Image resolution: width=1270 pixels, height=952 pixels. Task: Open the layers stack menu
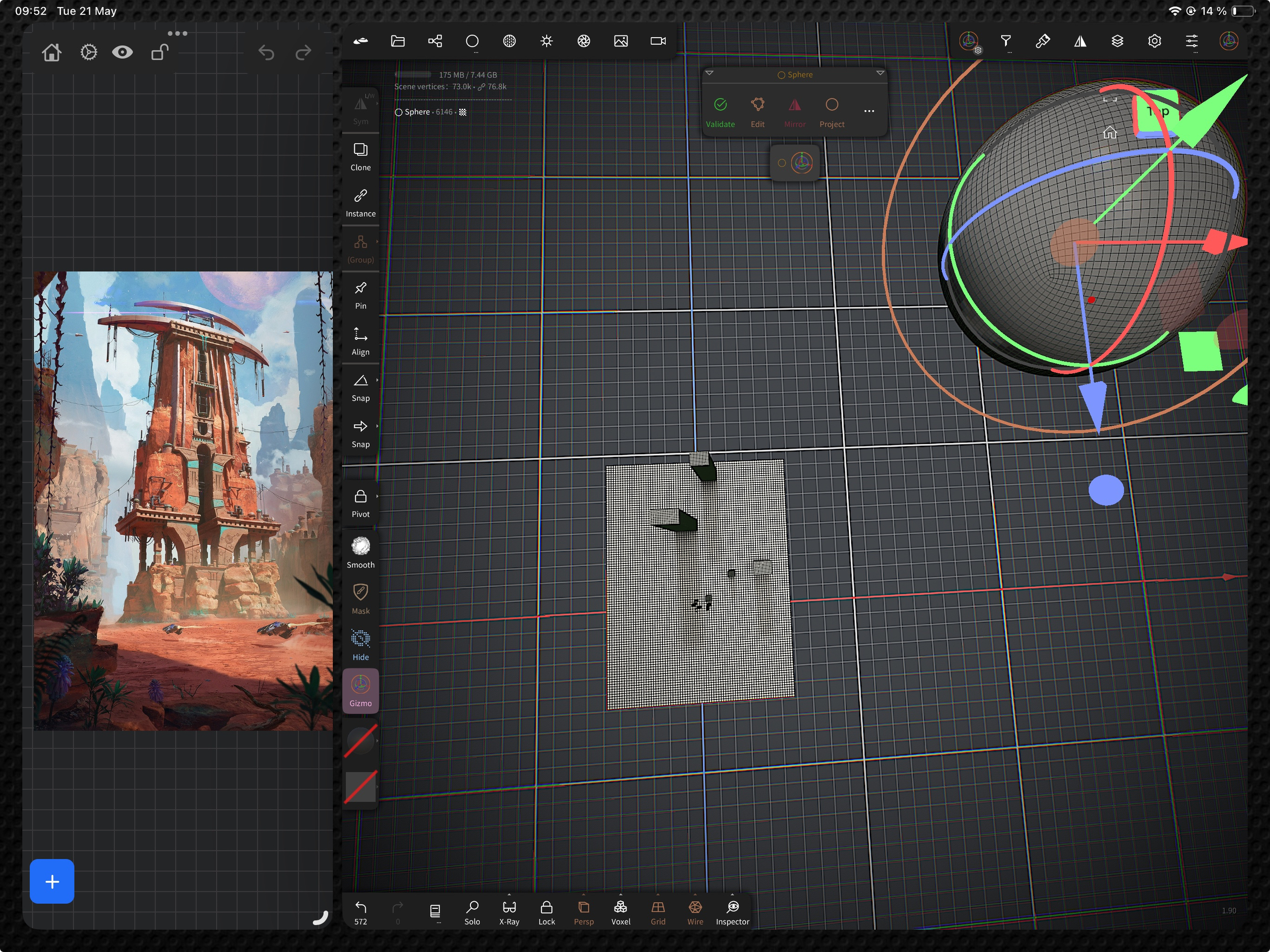pos(1117,41)
